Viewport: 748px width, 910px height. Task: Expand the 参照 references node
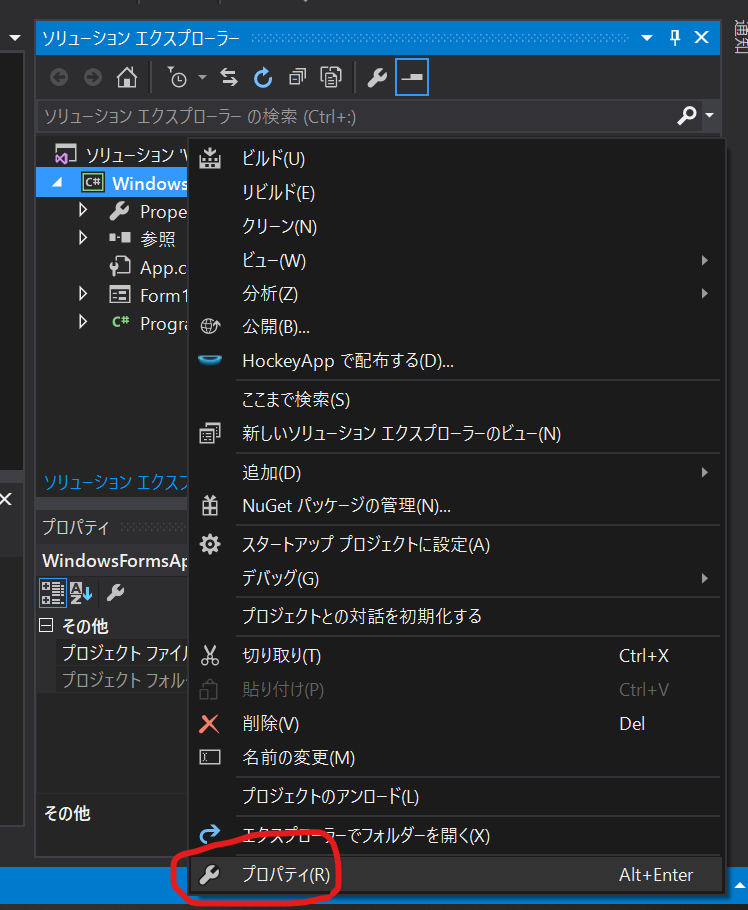click(83, 238)
